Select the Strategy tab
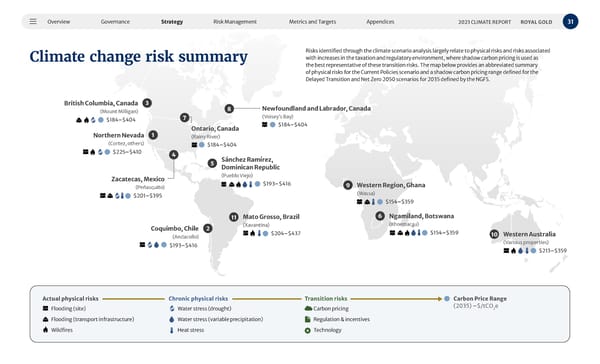This screenshot has height=364, width=600. (x=172, y=22)
